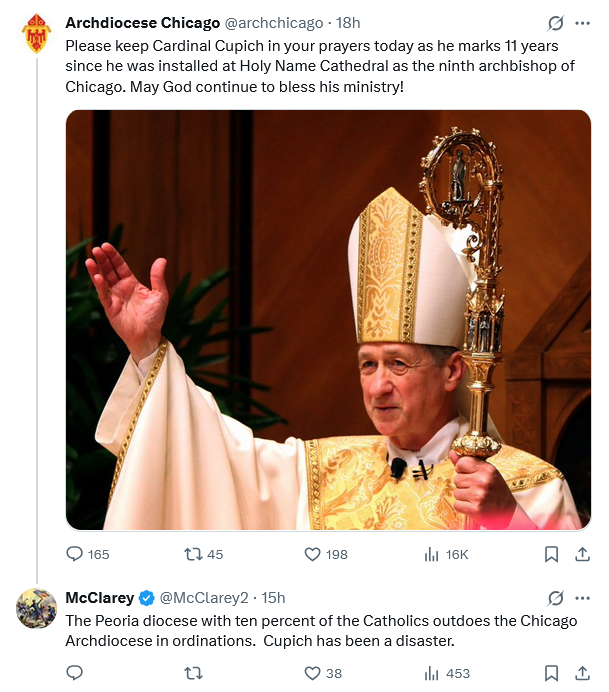Bookmark the Archdiocese Chicago post
The width and height of the screenshot is (609, 692).
[x=551, y=554]
